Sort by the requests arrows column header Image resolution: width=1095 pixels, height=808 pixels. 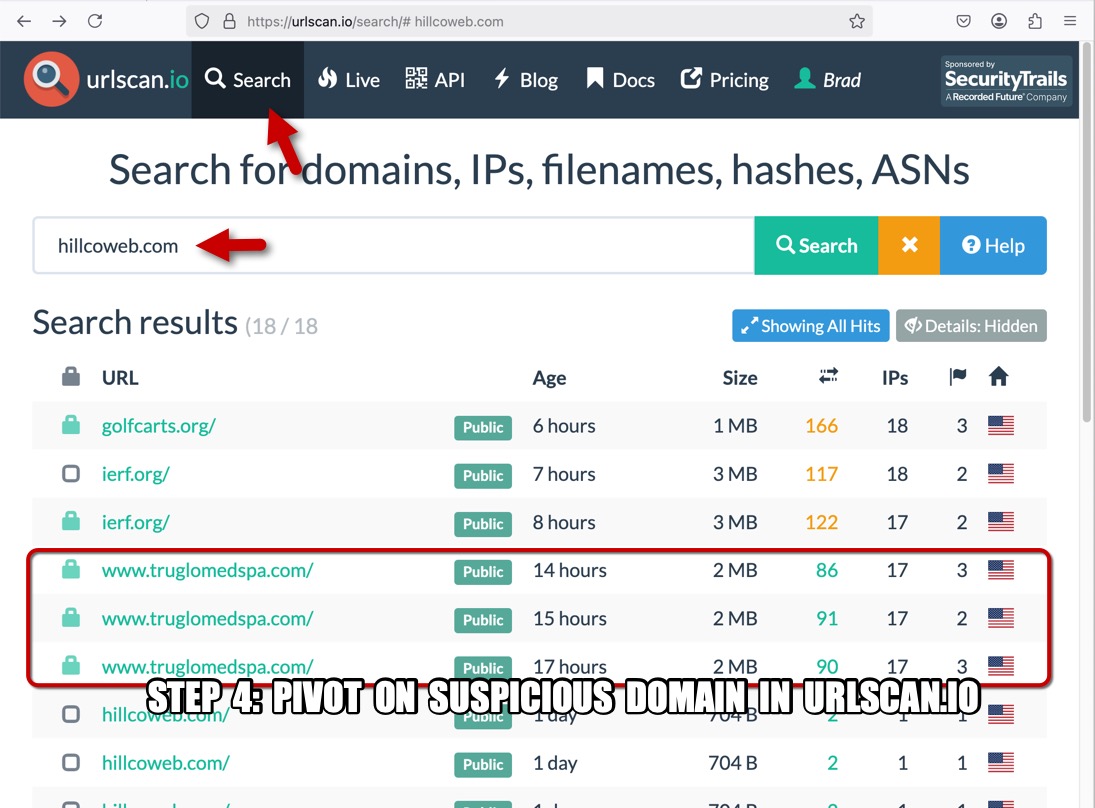(x=828, y=376)
